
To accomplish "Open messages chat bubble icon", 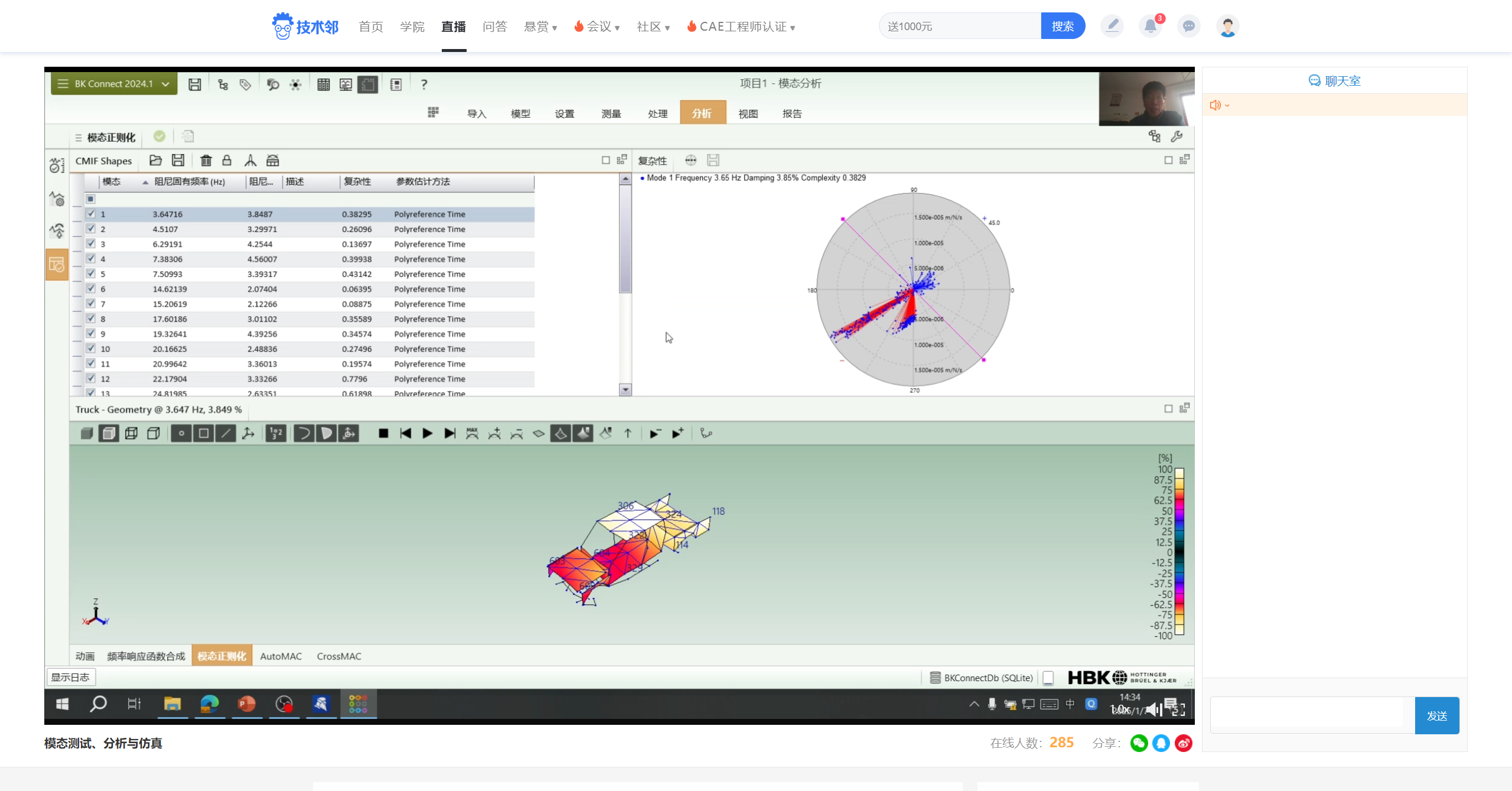I will point(1188,26).
